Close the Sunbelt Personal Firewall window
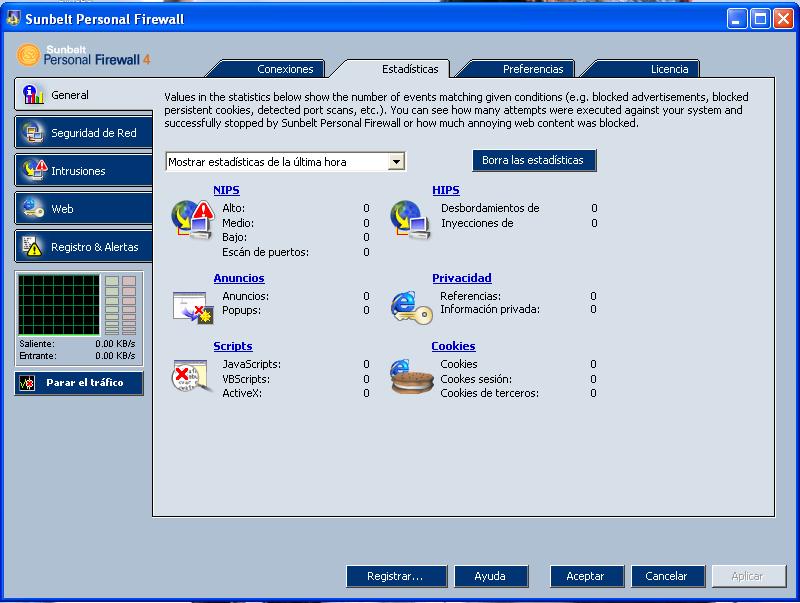Viewport: 800px width, 603px height. coord(783,19)
